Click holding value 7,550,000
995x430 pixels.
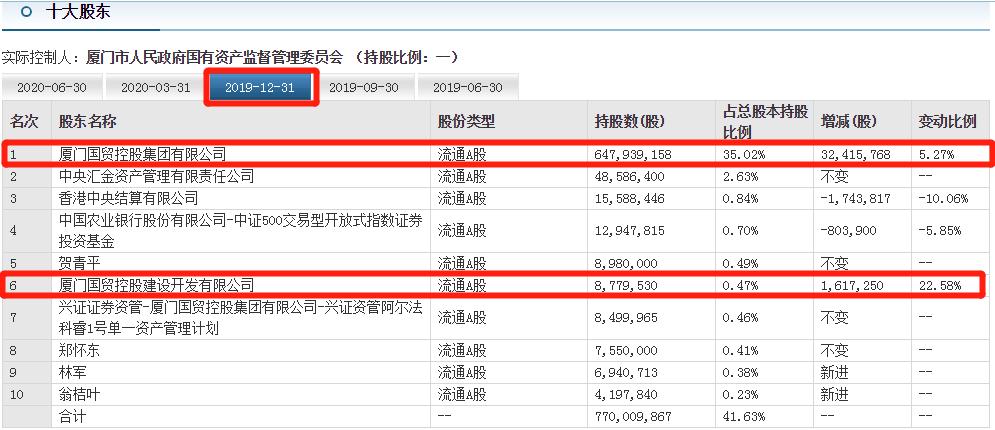pos(626,350)
